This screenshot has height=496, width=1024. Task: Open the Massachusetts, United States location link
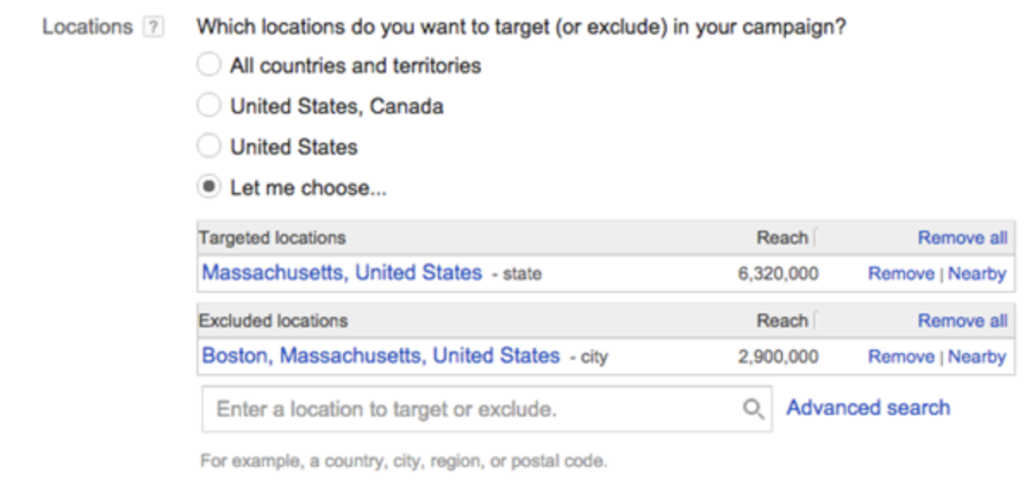[342, 272]
